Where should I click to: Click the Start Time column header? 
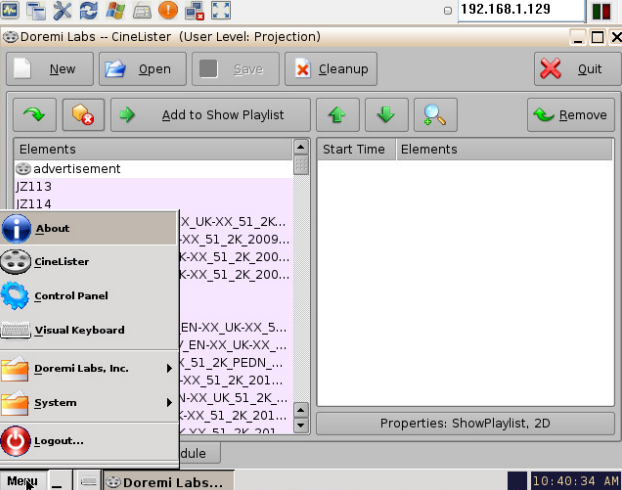[356, 149]
